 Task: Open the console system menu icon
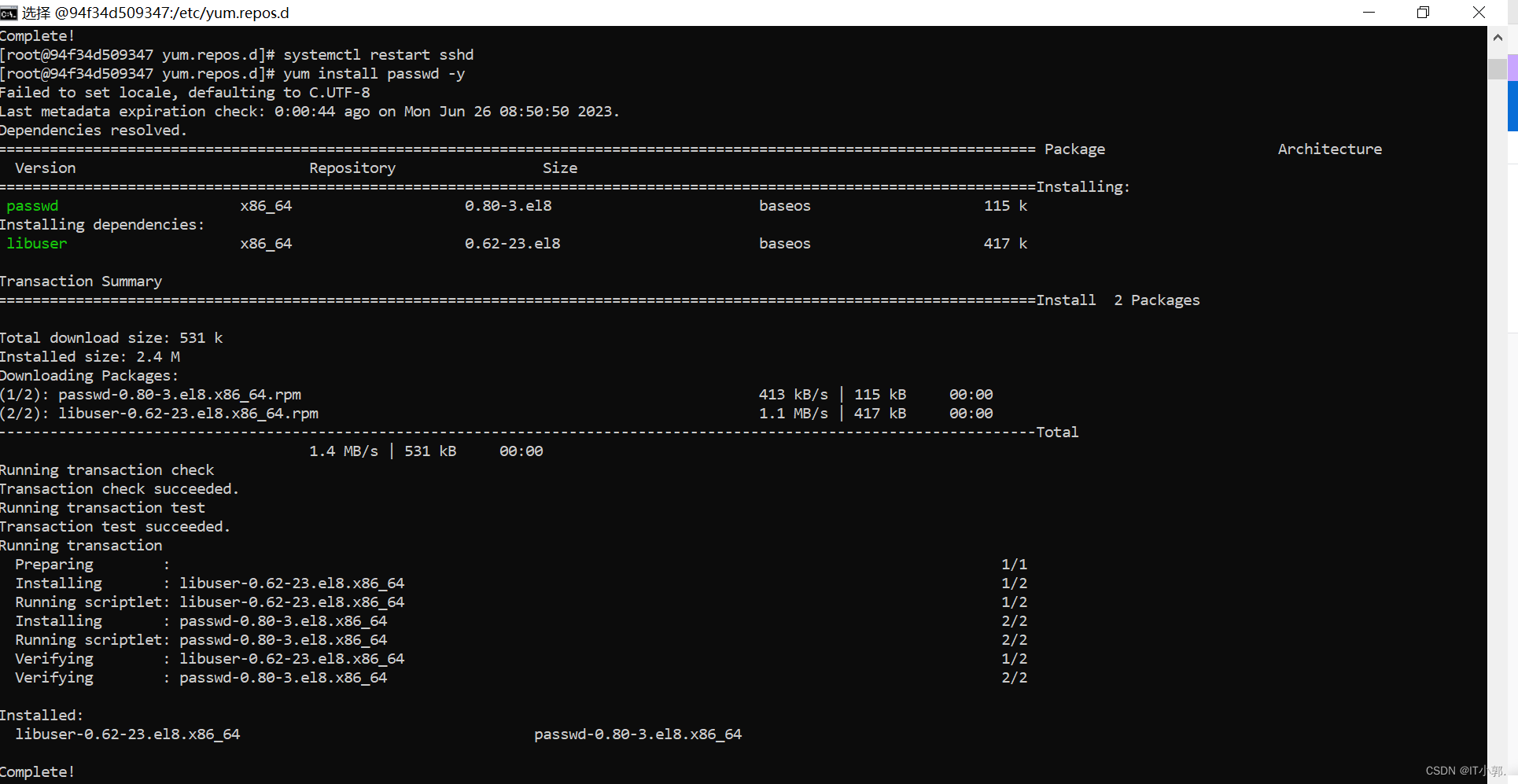[9, 13]
